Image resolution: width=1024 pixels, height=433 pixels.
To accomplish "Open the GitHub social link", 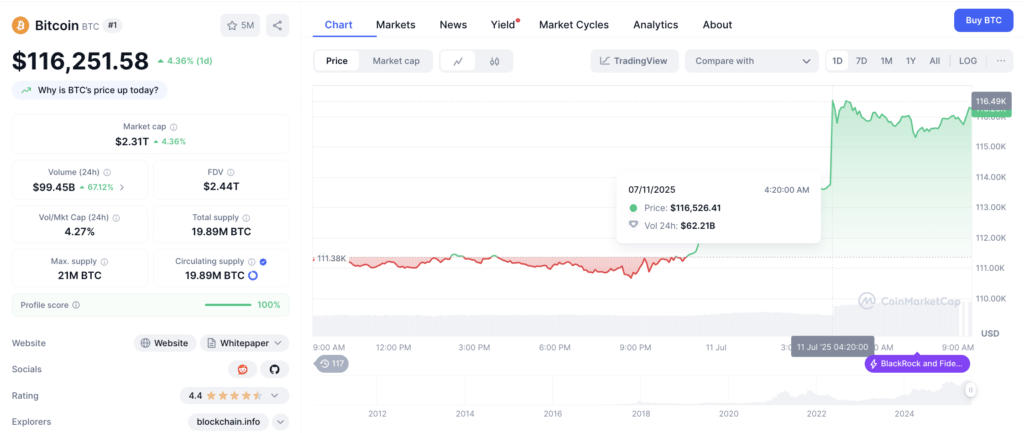I will point(274,369).
